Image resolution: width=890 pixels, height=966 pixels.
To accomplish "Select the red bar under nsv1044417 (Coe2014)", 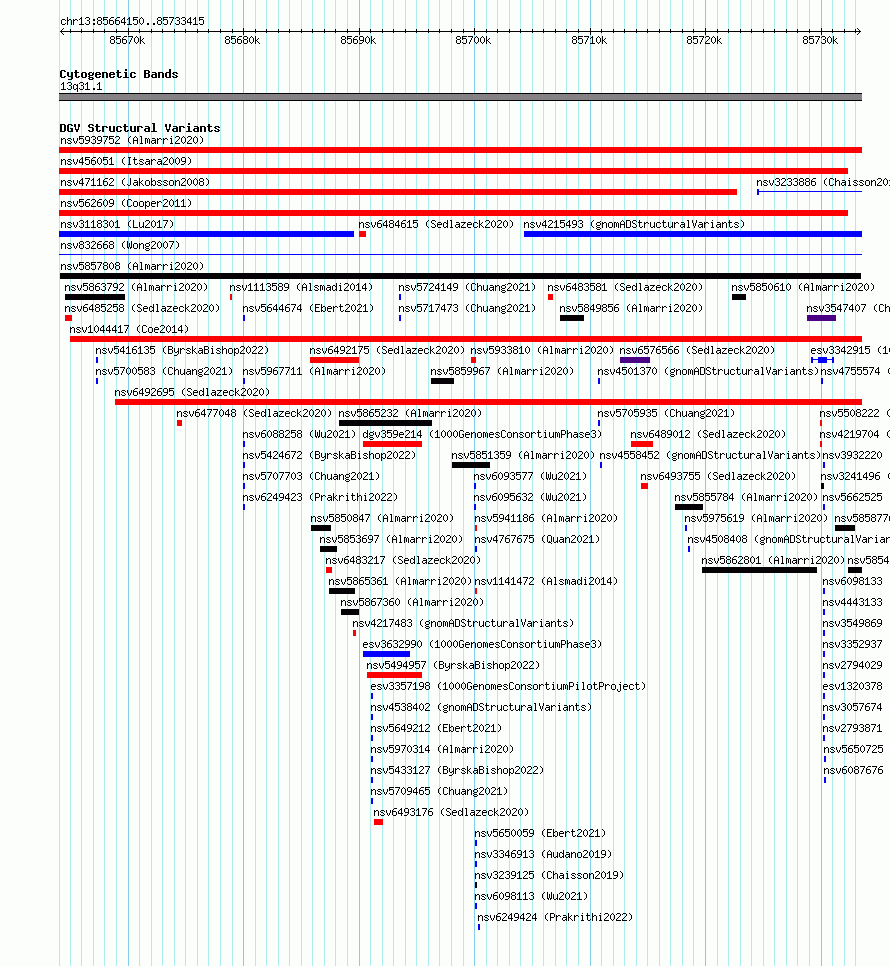I will pyautogui.click(x=466, y=339).
